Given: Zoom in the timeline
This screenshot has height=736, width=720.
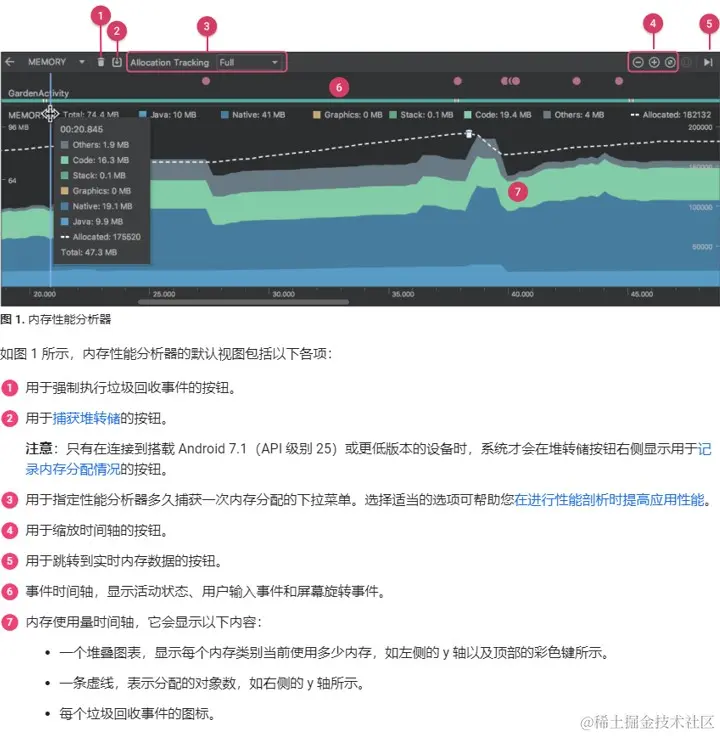Looking at the screenshot, I should click(654, 62).
